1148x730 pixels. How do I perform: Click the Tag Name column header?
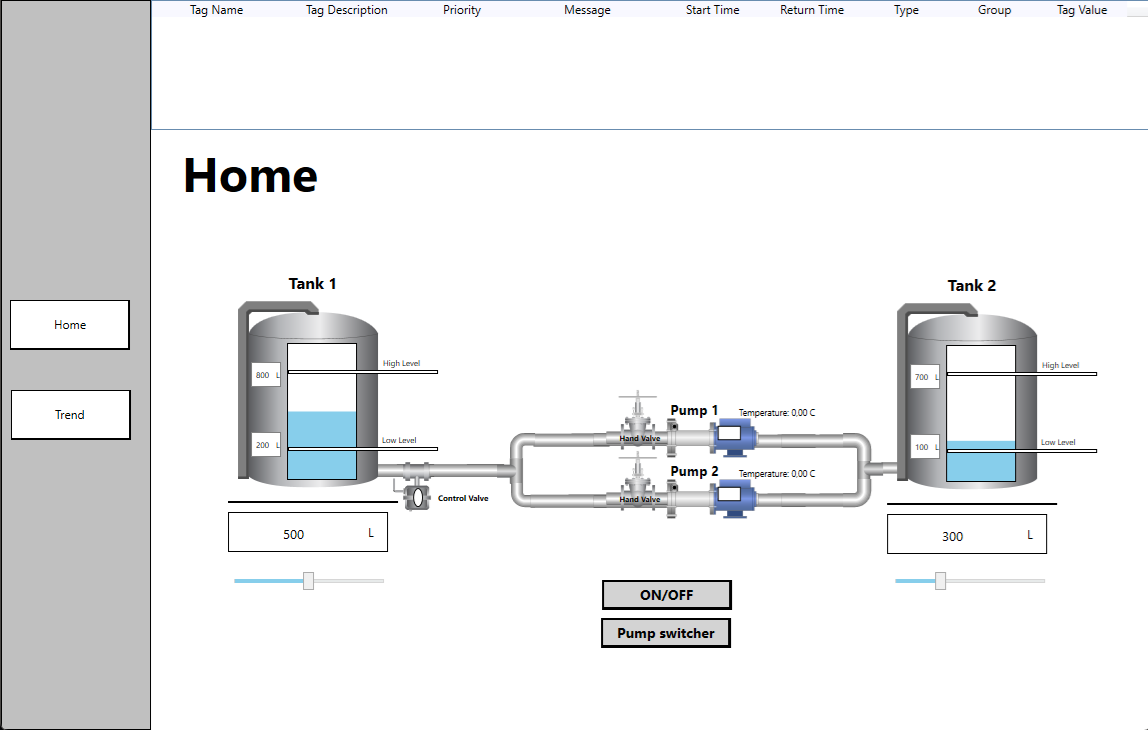coord(216,10)
